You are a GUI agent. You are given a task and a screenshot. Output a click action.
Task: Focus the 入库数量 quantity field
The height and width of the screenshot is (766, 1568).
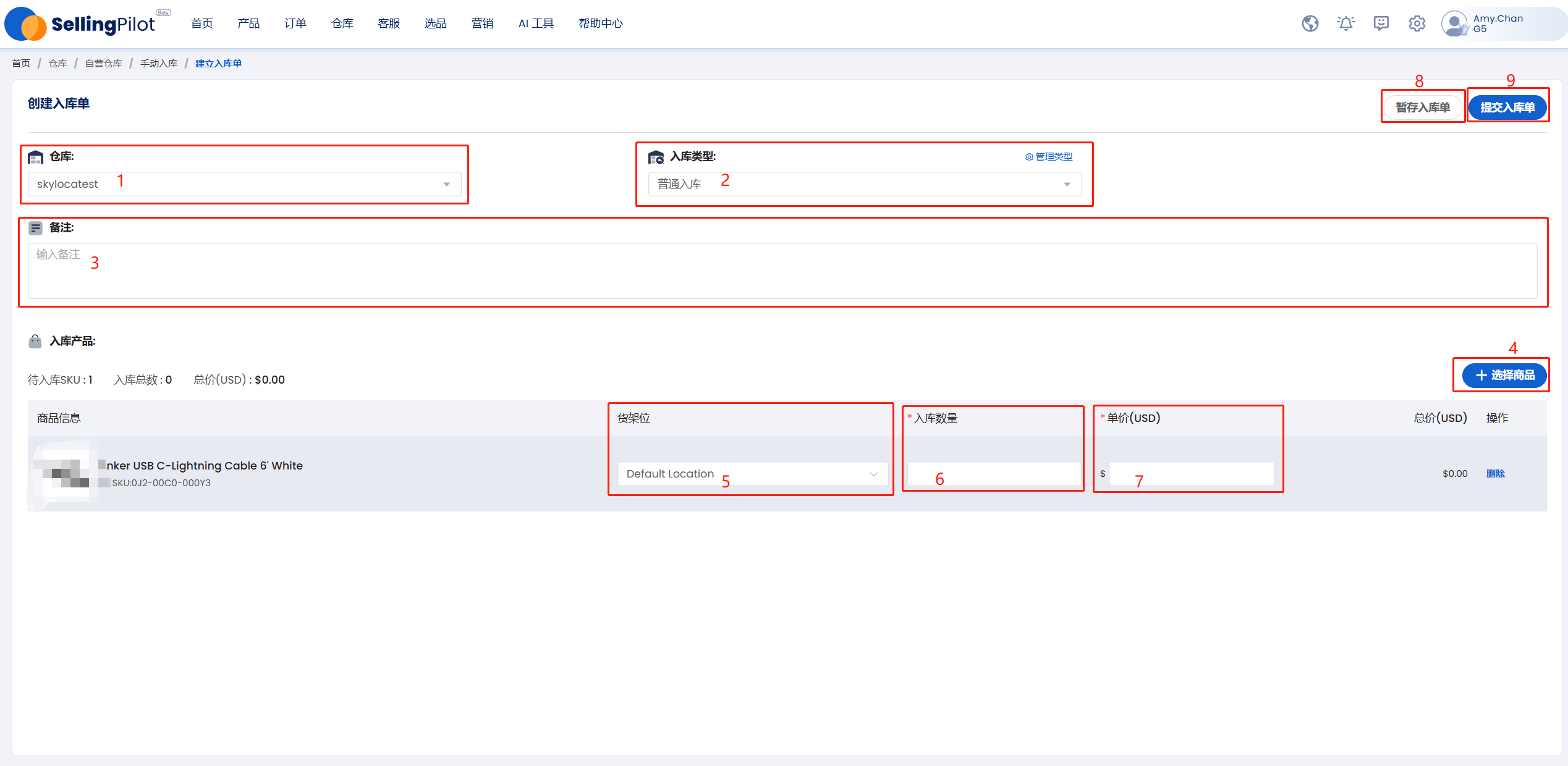click(994, 474)
